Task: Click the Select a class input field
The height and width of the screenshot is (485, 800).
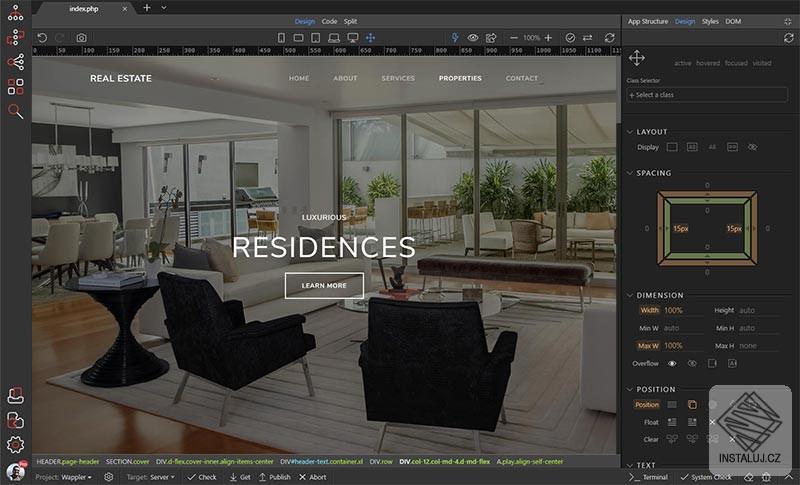Action: tap(707, 95)
